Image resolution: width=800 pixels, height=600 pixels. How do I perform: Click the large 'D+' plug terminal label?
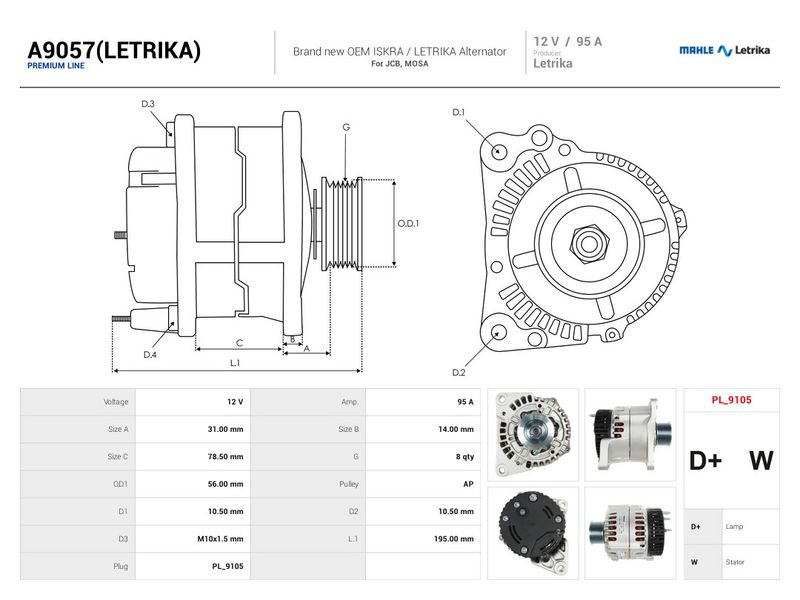tap(706, 460)
